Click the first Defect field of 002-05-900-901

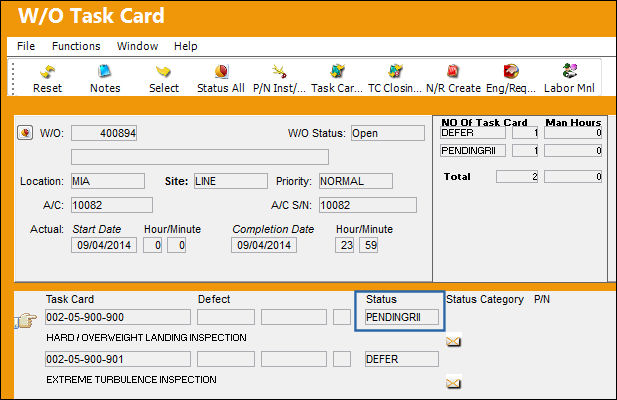tap(226, 359)
